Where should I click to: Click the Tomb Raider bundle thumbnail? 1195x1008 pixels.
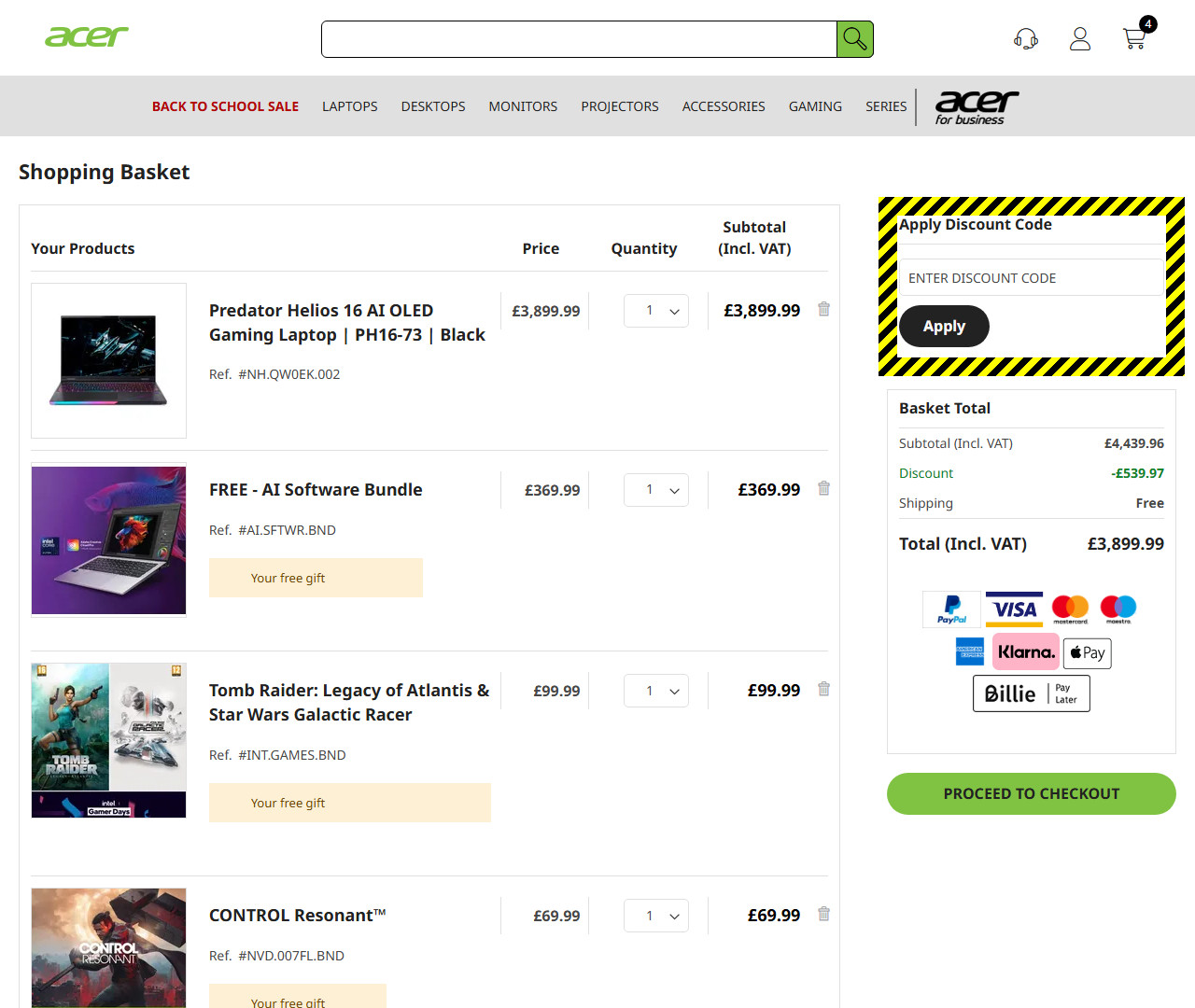tap(108, 740)
